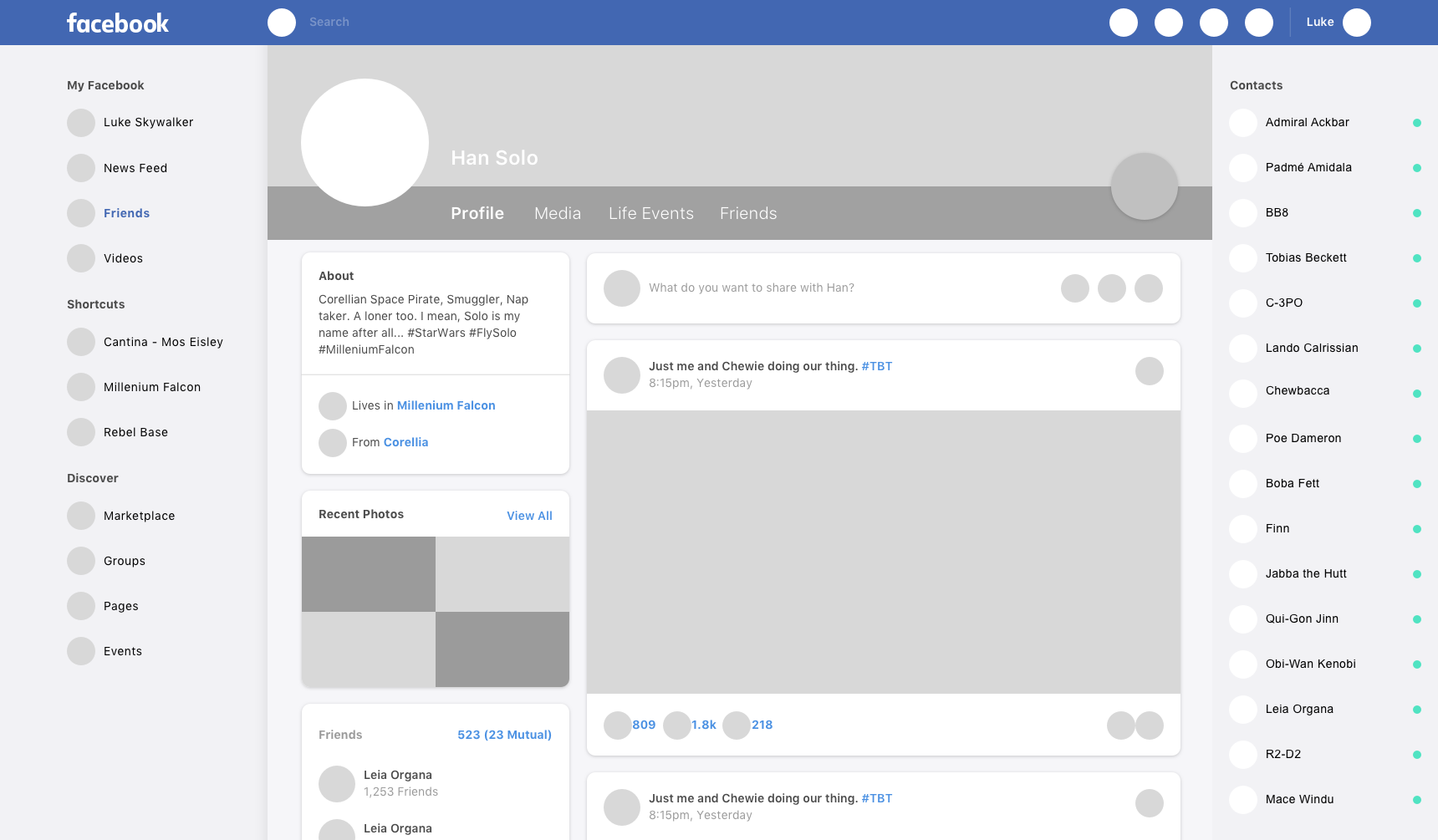Click the Marketplace icon
Screen dimensions: 1438x840
81,516
